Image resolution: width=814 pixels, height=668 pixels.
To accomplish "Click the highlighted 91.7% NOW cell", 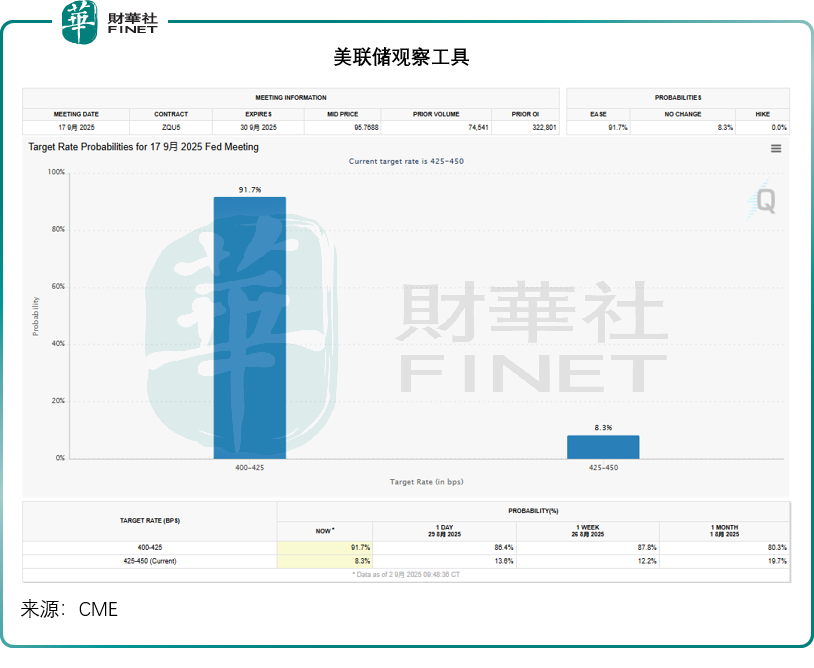I will (x=325, y=547).
